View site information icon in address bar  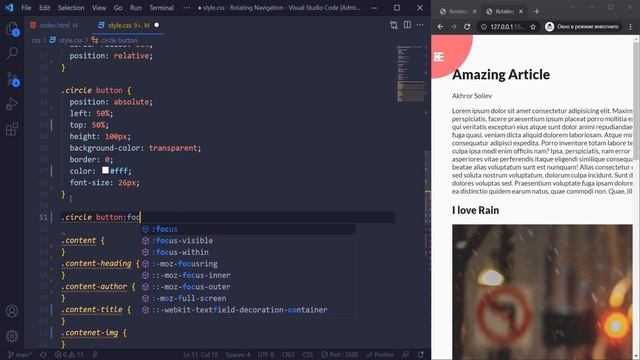[x=484, y=27]
